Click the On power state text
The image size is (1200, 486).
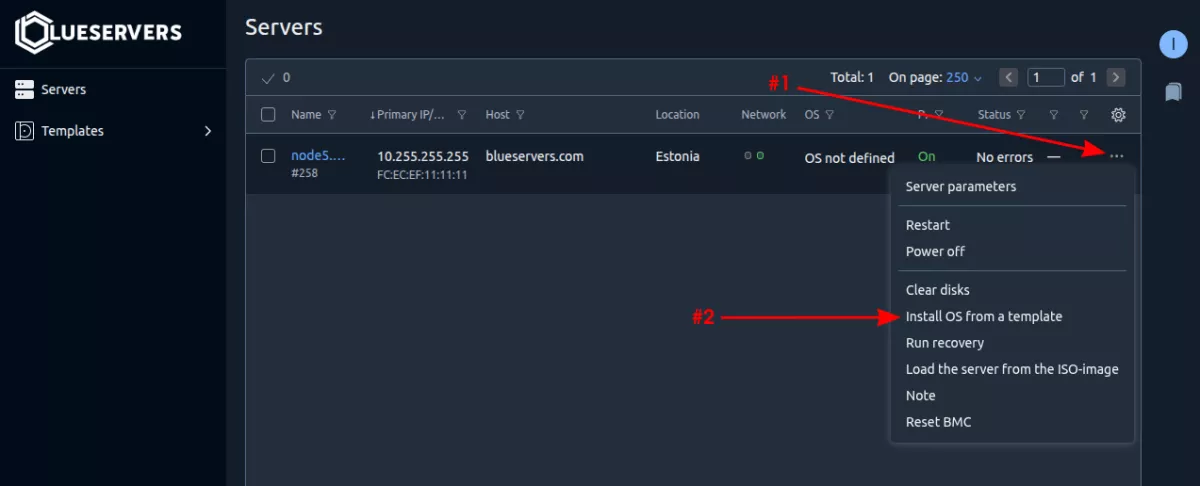(x=927, y=157)
